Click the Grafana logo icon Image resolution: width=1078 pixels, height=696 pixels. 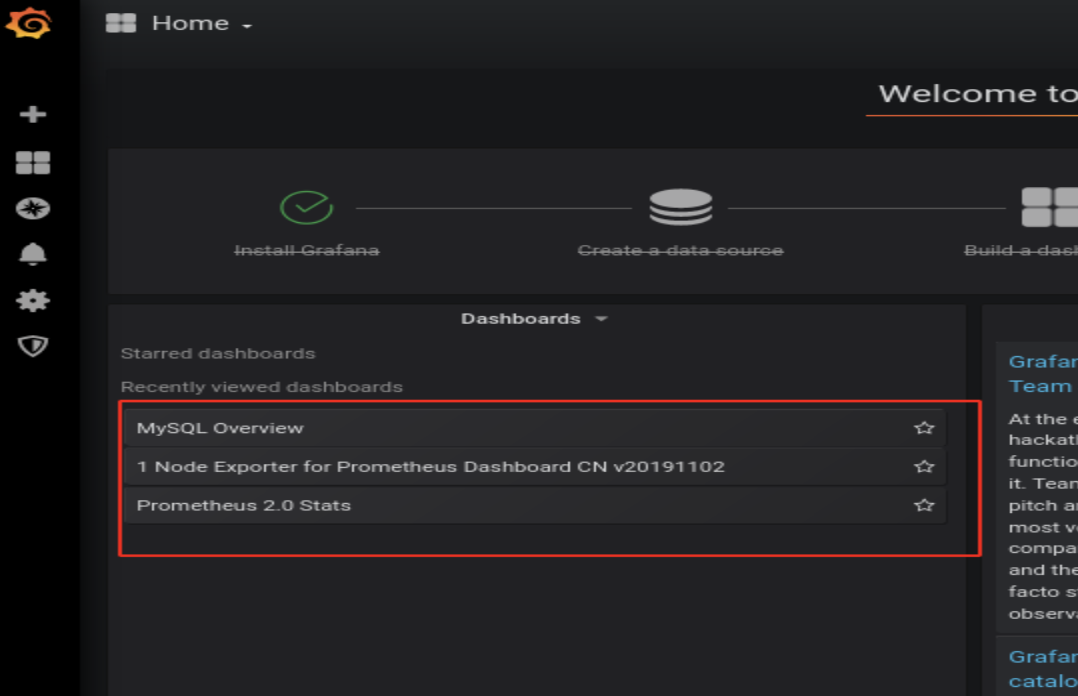(28, 23)
